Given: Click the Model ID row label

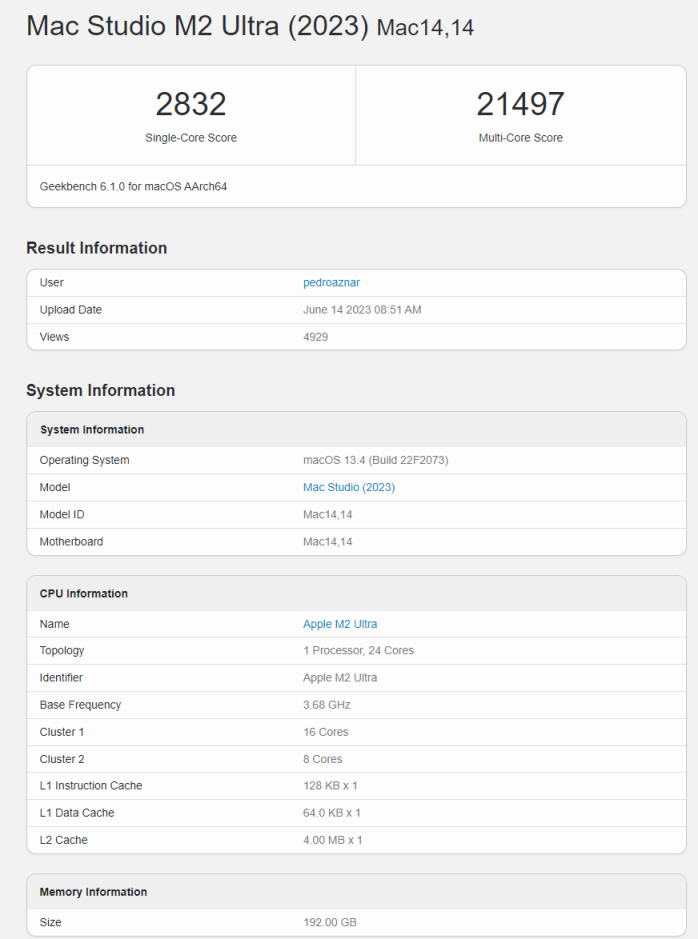Looking at the screenshot, I should (x=62, y=514).
